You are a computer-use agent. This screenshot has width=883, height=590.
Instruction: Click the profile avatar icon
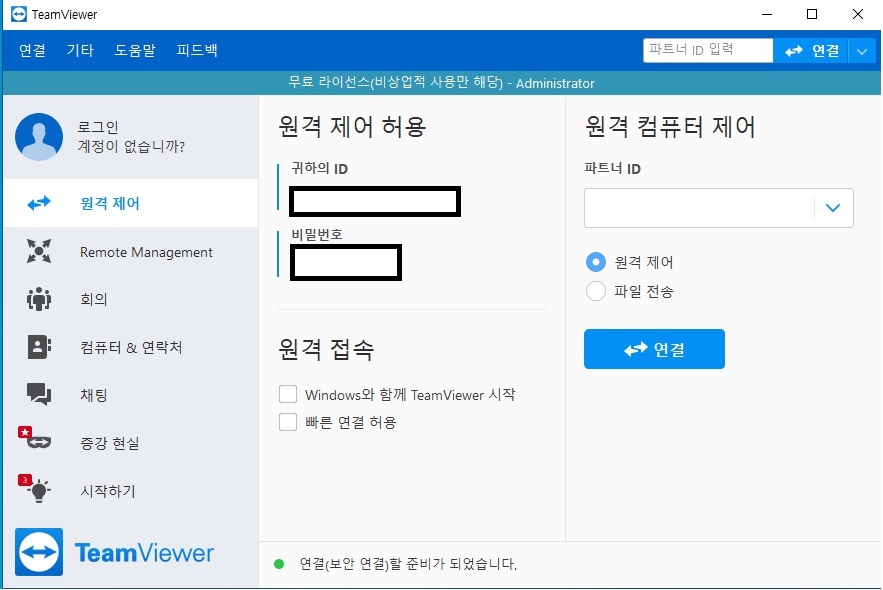pos(39,137)
